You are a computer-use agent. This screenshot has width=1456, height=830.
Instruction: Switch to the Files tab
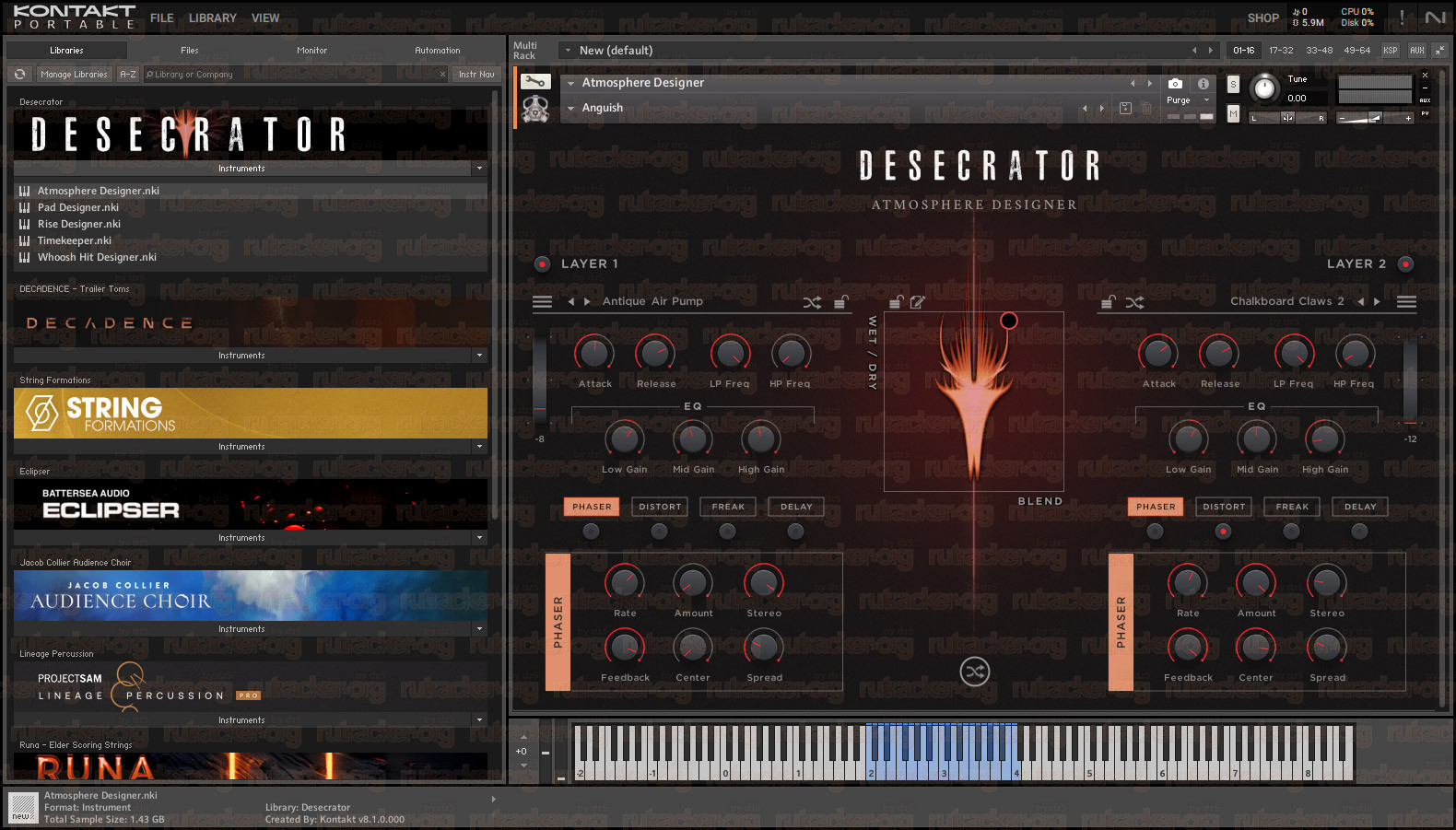click(190, 51)
